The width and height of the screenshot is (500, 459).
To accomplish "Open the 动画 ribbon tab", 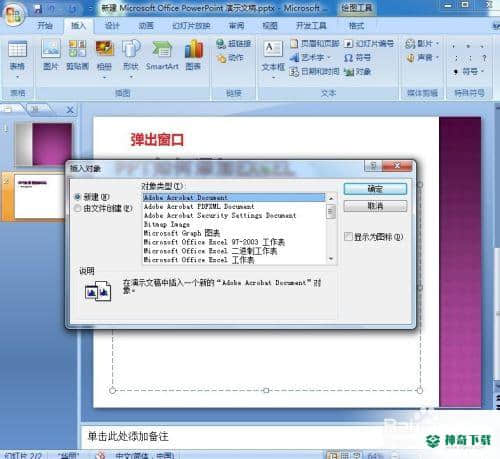I will coord(146,26).
